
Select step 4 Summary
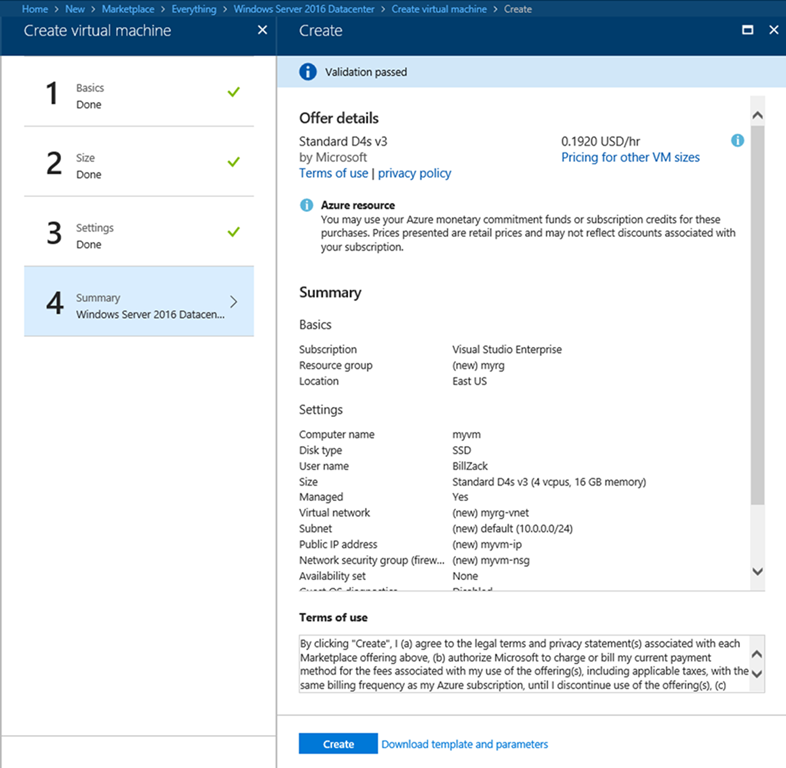pos(138,305)
